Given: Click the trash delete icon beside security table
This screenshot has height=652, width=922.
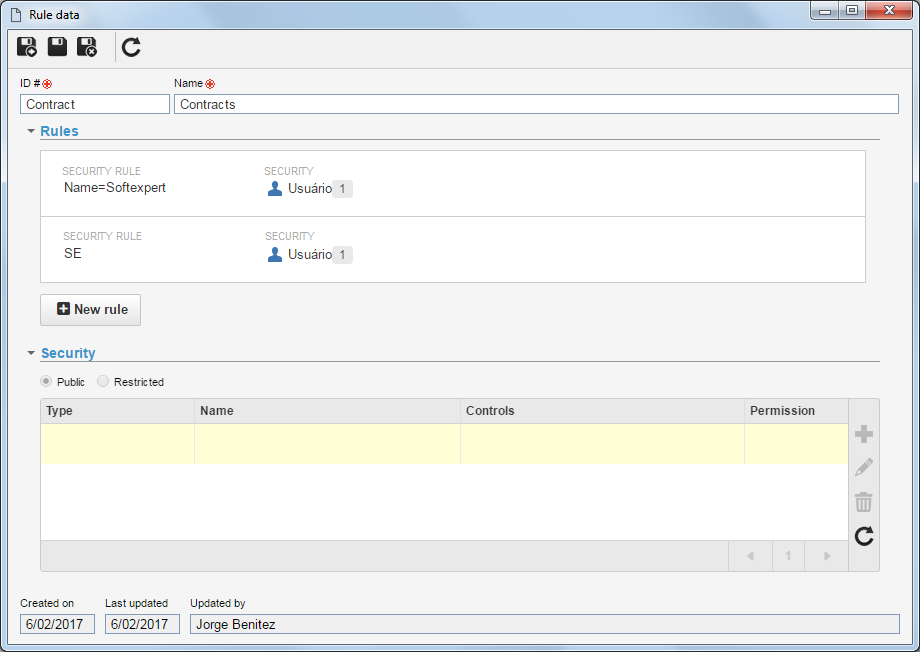Looking at the screenshot, I should point(864,502).
